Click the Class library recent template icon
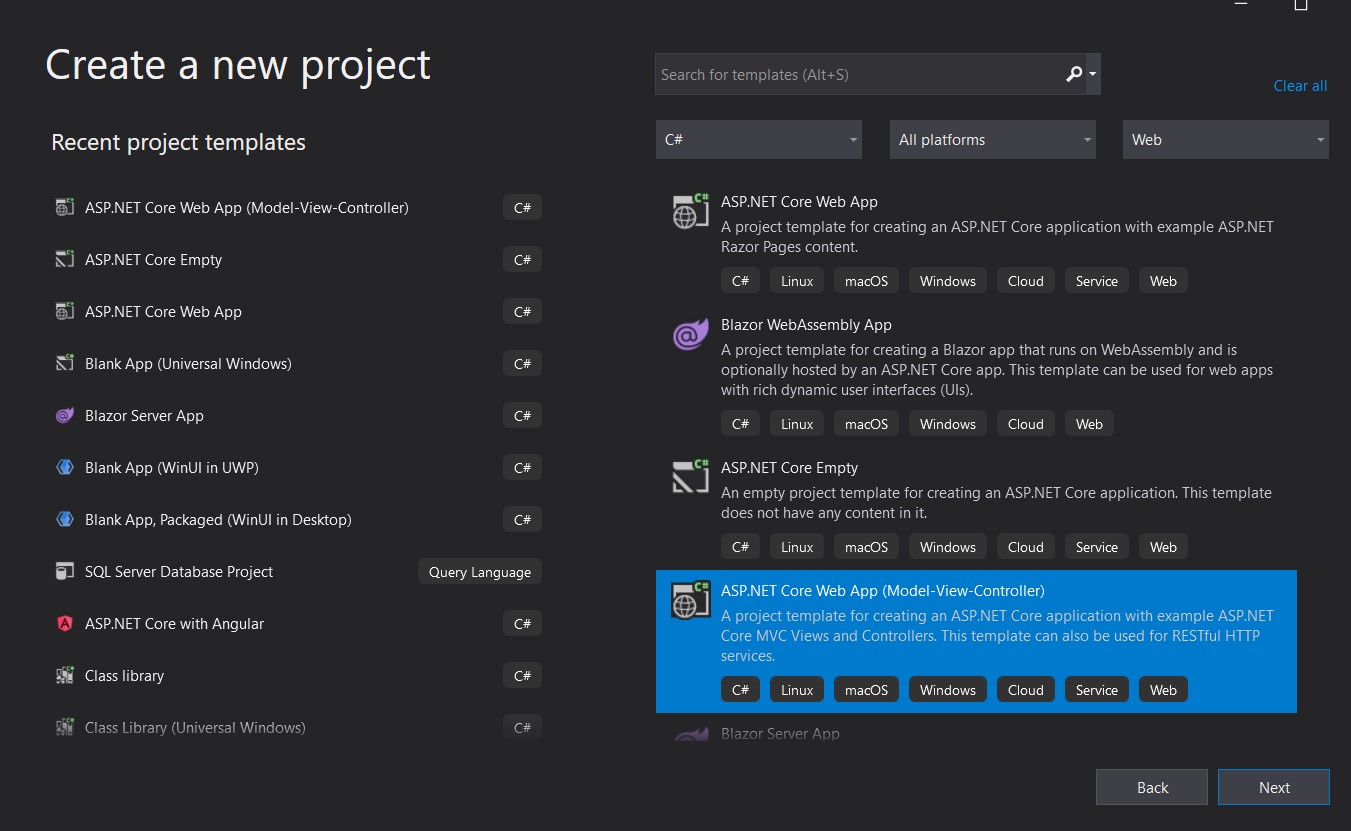1351x831 pixels. coord(65,676)
